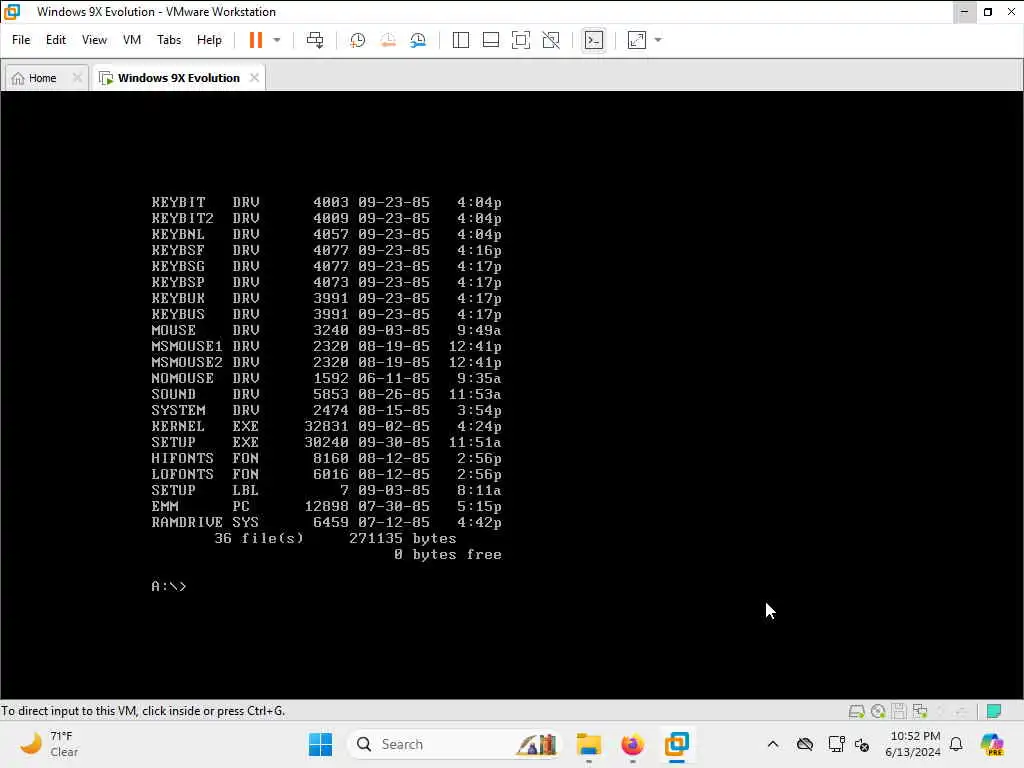Click the VMware Workstation taskbar icon

pyautogui.click(x=677, y=744)
